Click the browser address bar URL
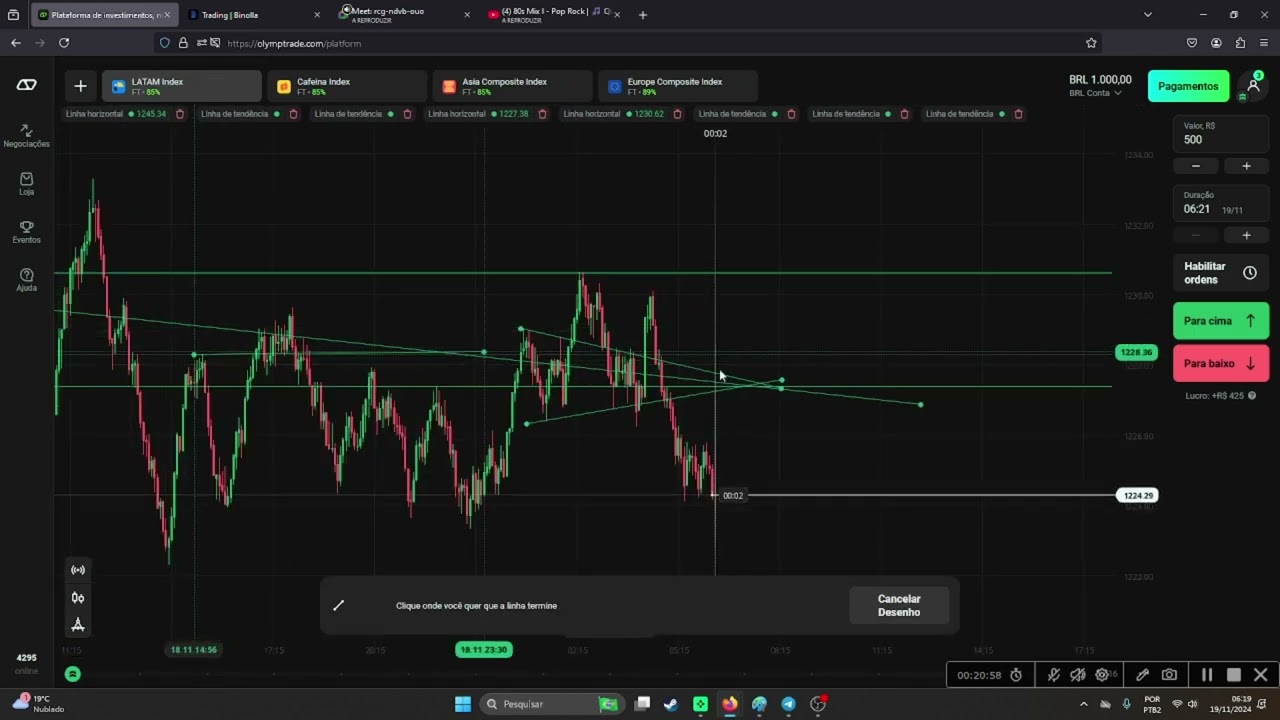 294,43
